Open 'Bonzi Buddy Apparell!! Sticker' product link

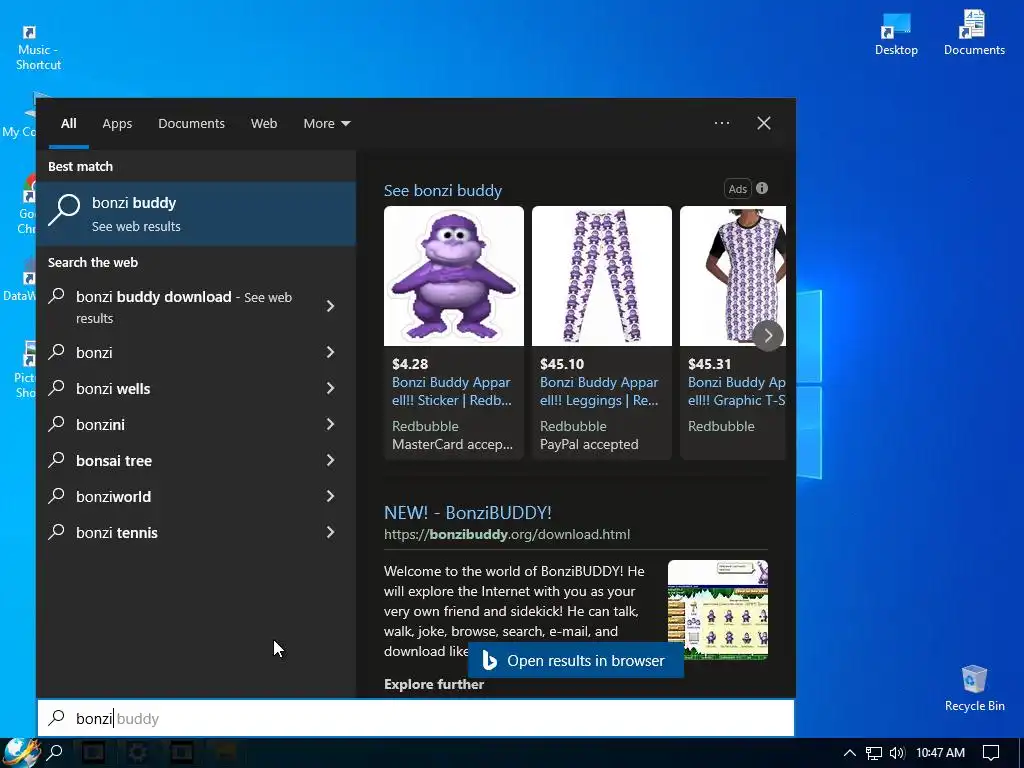click(x=451, y=391)
